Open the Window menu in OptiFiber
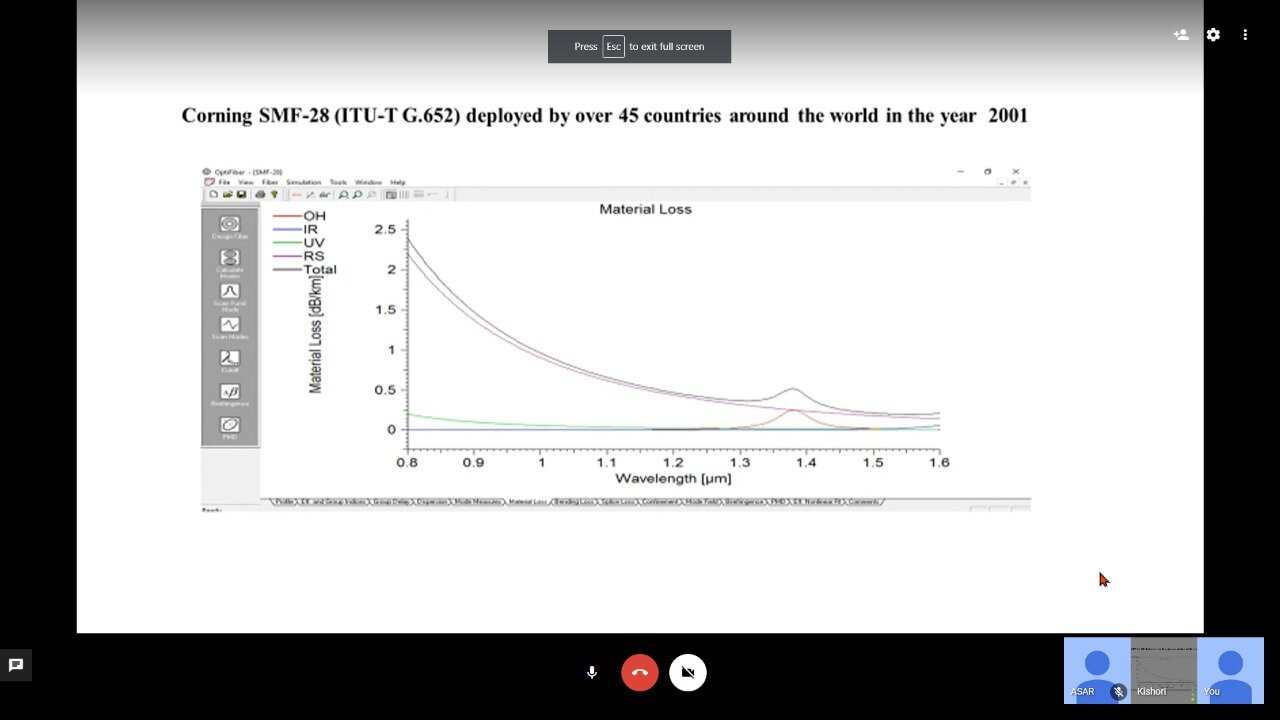Viewport: 1280px width, 720px height. 368,182
